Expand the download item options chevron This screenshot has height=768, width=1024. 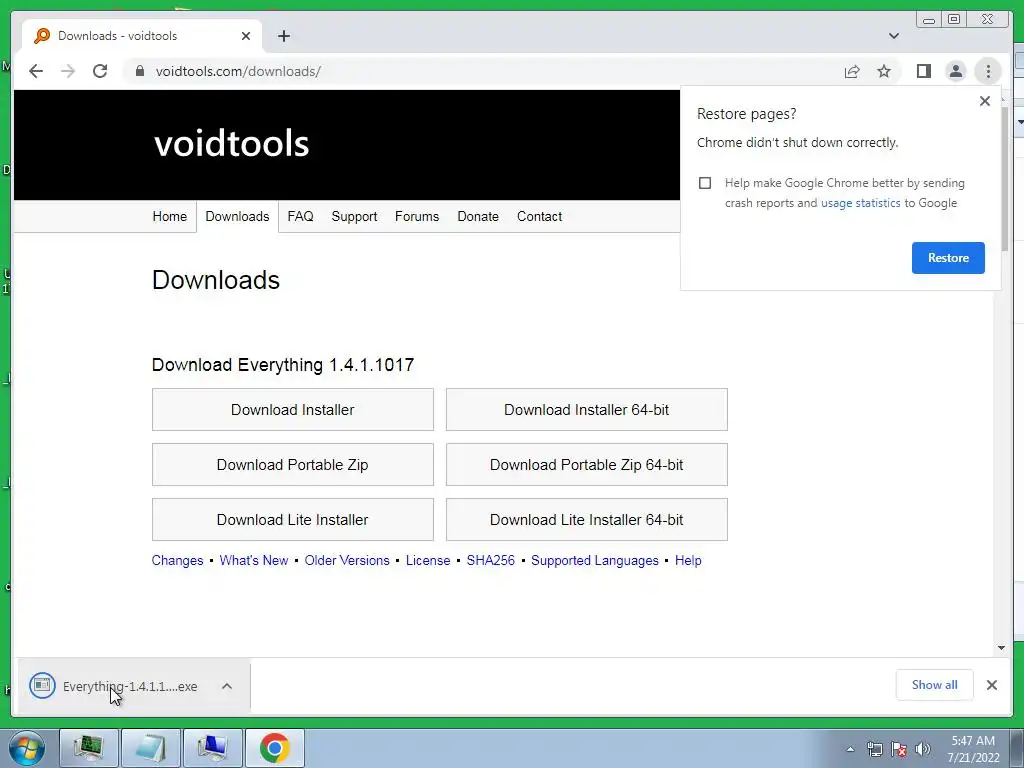tap(227, 686)
